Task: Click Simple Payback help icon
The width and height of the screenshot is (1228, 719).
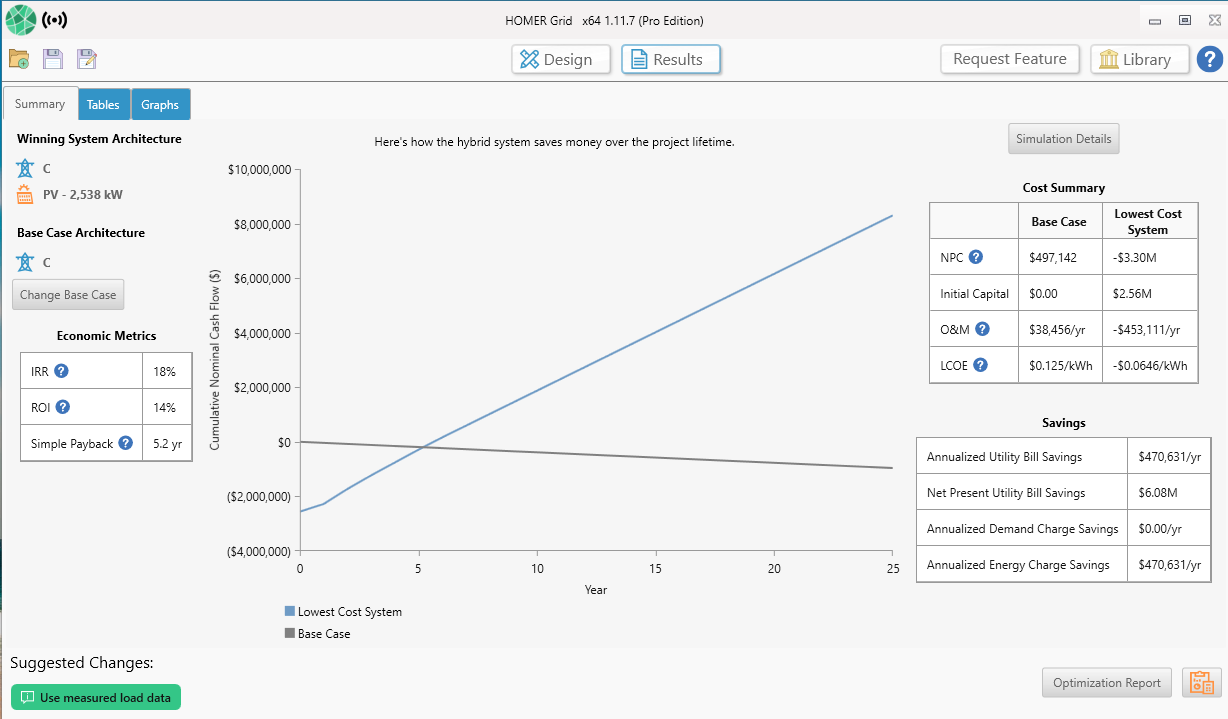Action: pyautogui.click(x=125, y=443)
